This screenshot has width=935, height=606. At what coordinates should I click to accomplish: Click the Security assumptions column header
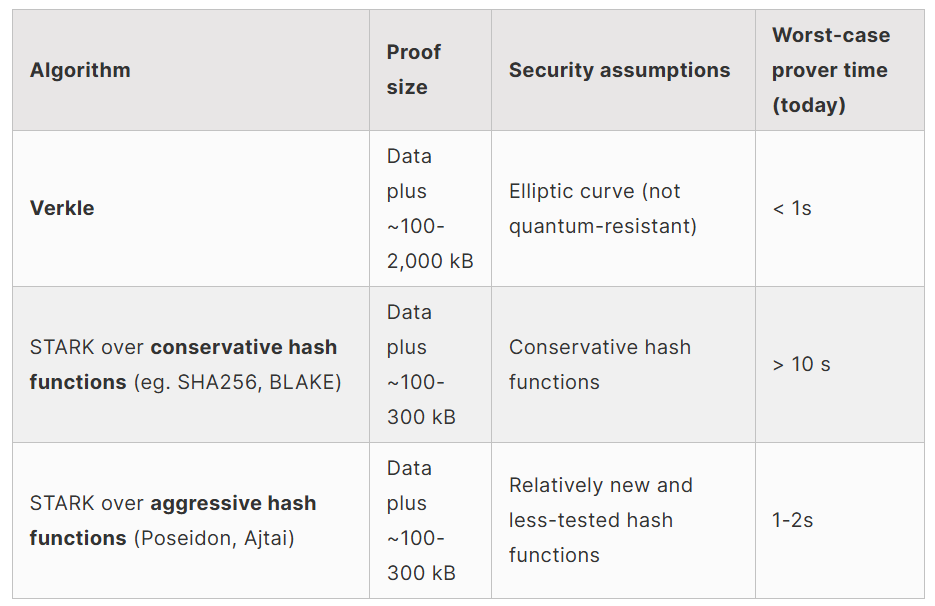(619, 70)
